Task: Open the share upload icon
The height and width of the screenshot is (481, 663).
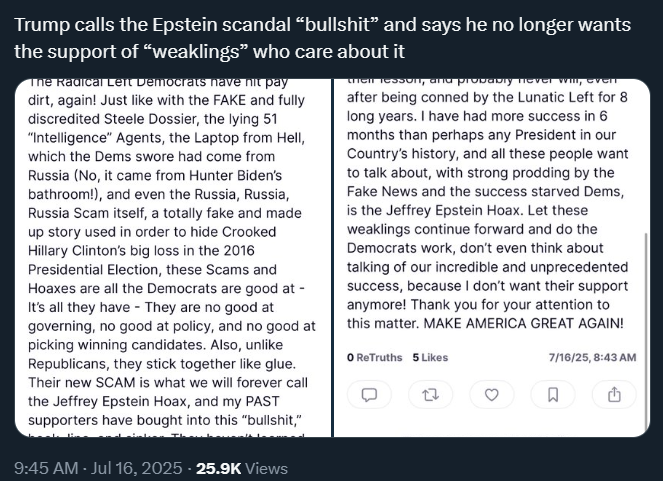Action: [614, 395]
